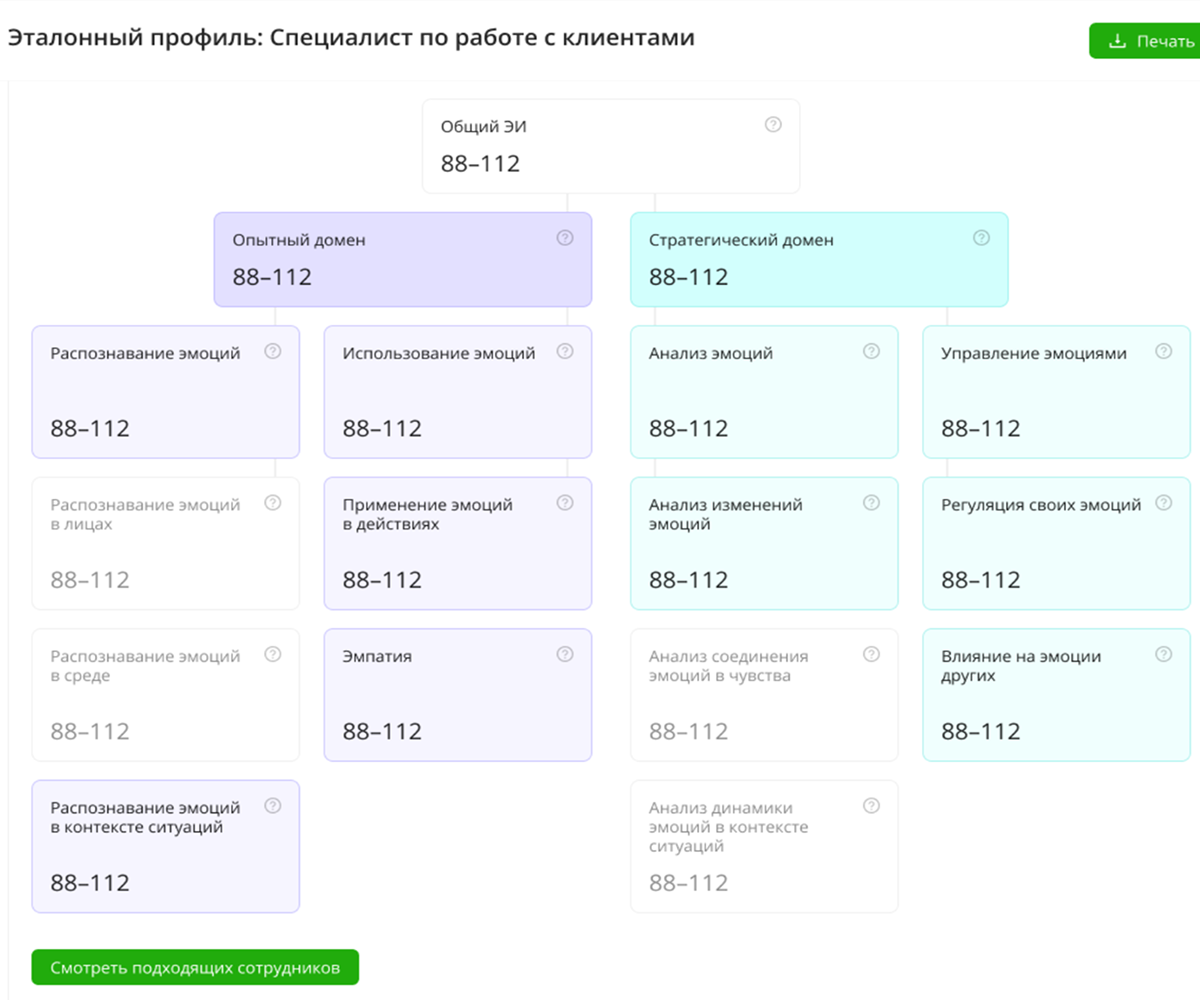Click help icon on Регуляция своих эмоций
Image resolution: width=1200 pixels, height=1000 pixels.
tap(1163, 503)
